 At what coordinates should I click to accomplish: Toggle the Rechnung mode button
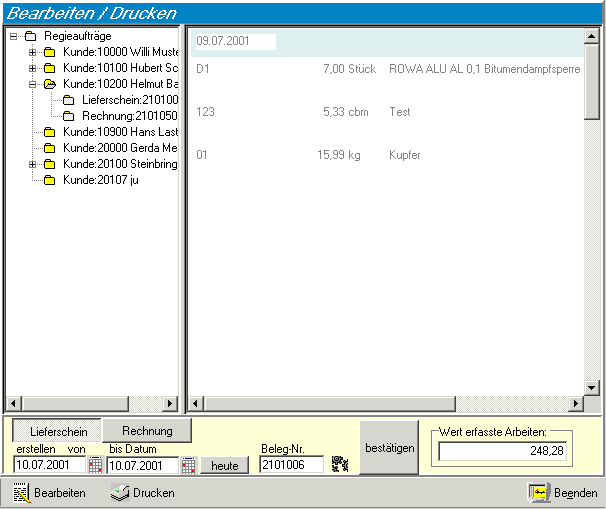click(x=147, y=431)
